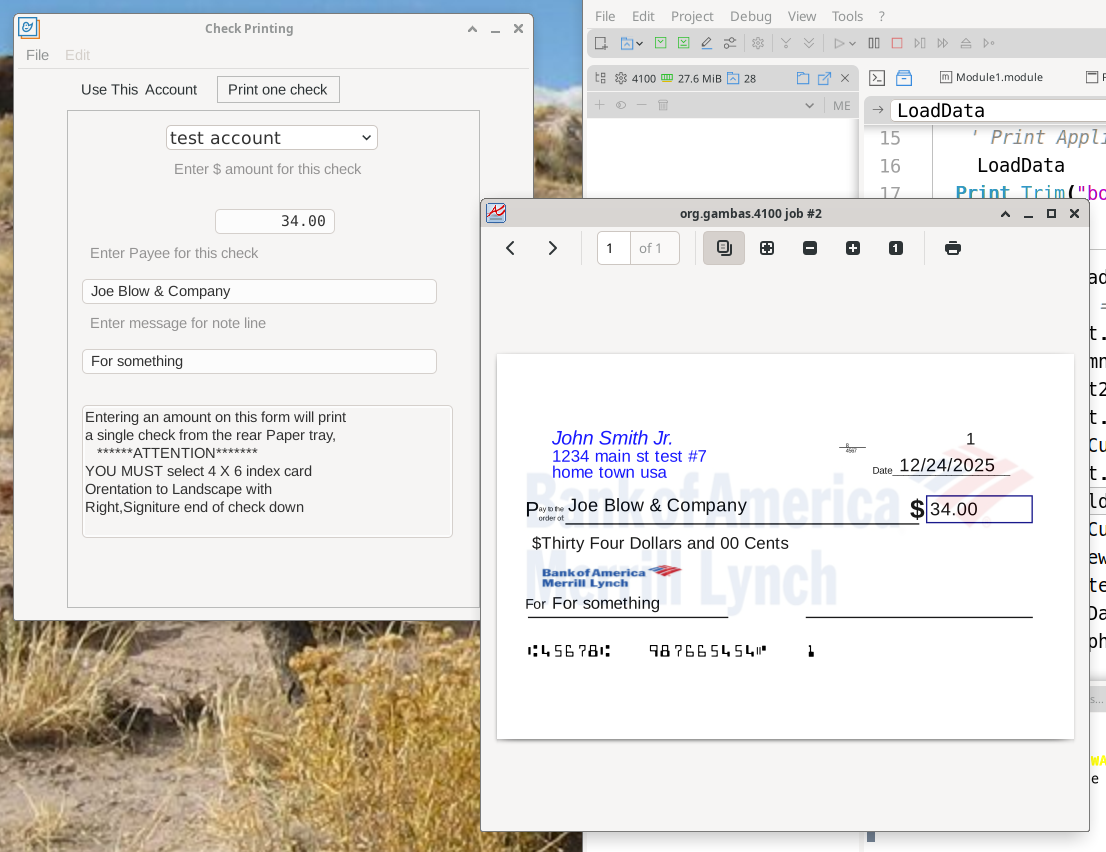Zoom out on the check preview
Viewport: 1106px width, 852px height.
(x=809, y=248)
